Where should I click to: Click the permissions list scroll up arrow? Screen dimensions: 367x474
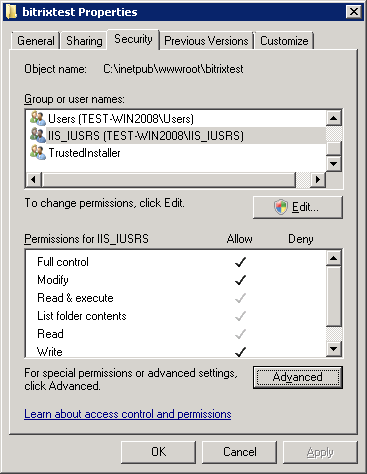[x=333, y=258]
